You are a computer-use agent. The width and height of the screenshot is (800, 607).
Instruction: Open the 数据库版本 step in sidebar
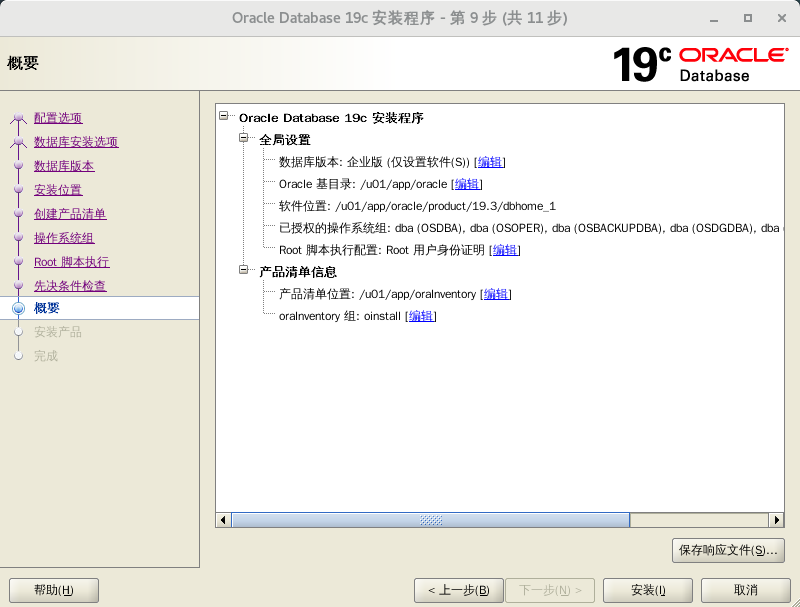point(64,166)
